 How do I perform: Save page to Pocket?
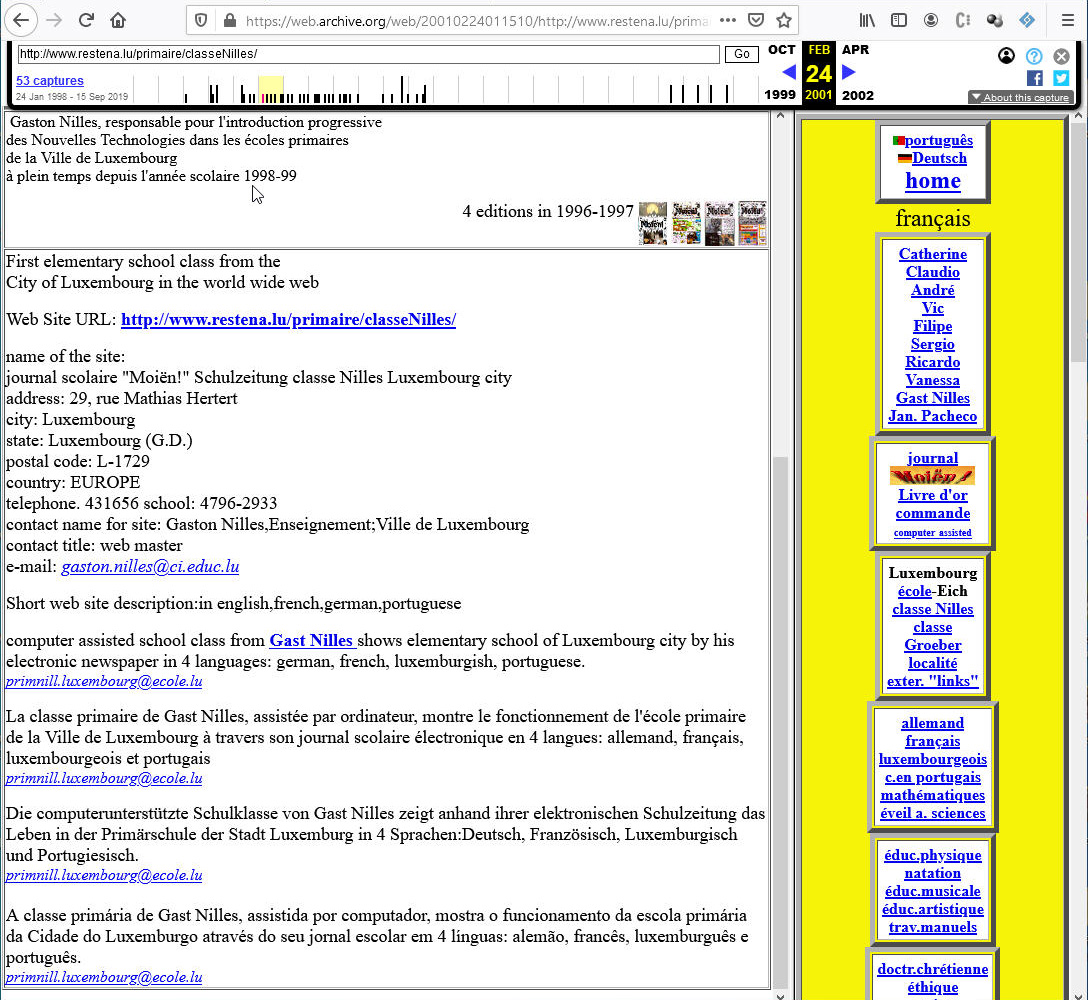tap(756, 20)
